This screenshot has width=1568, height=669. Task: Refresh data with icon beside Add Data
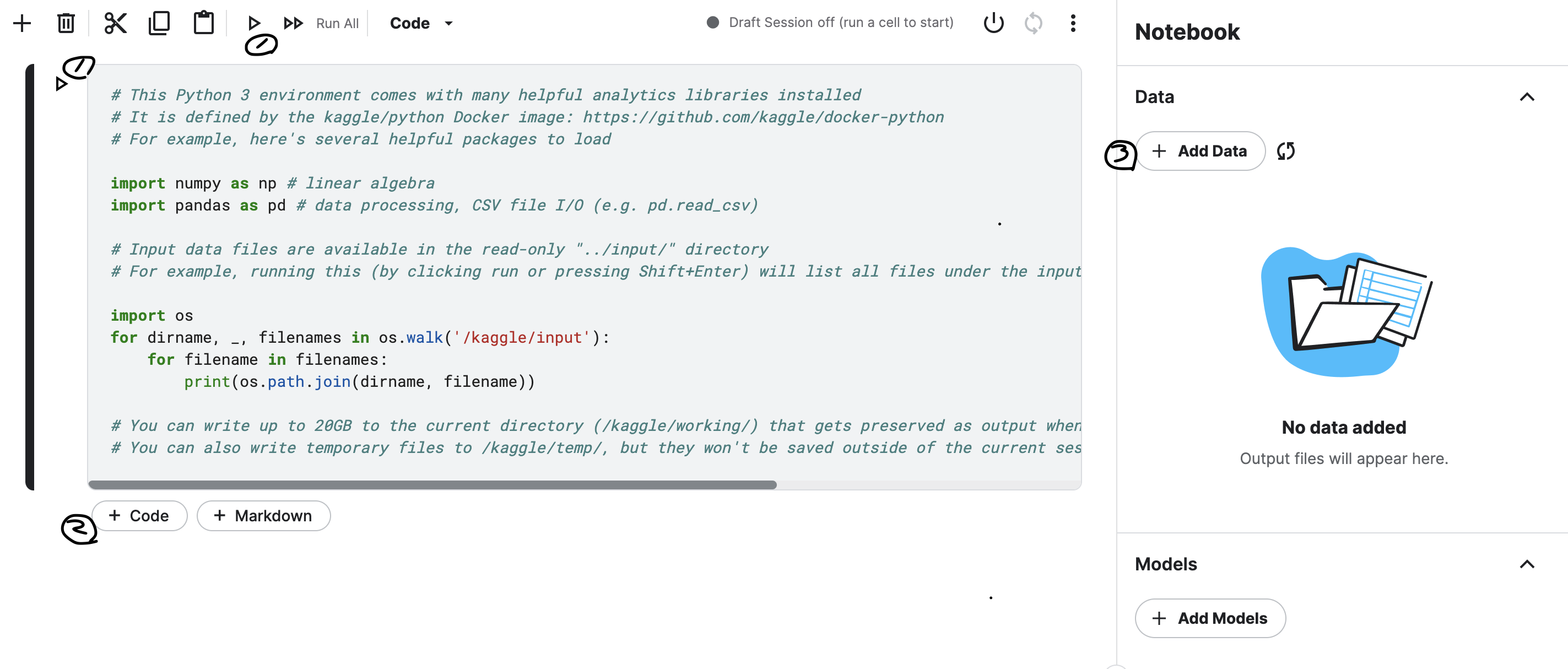point(1285,151)
